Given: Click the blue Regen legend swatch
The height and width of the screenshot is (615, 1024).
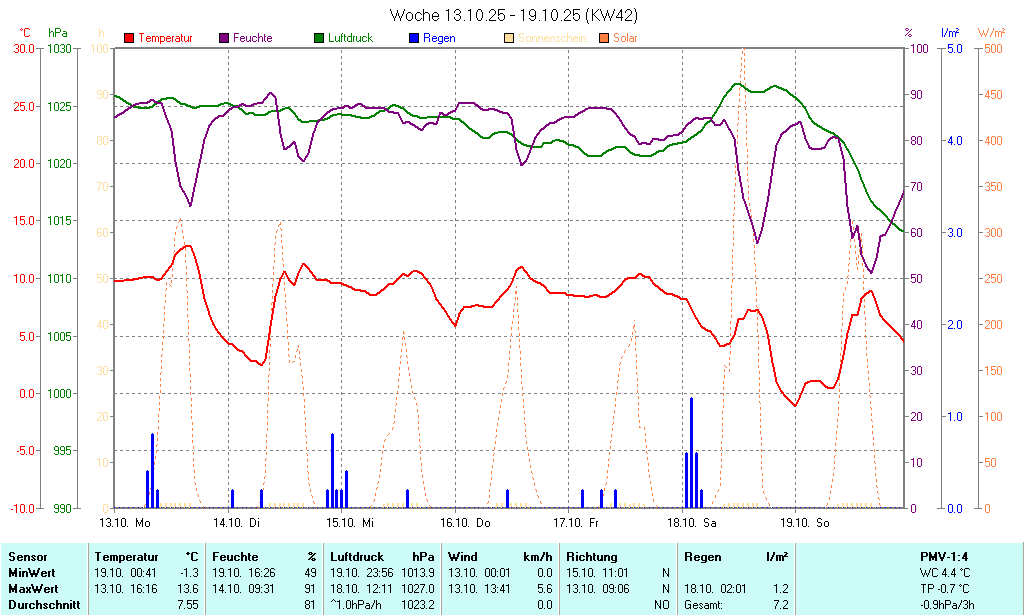Looking at the screenshot, I should (414, 38).
